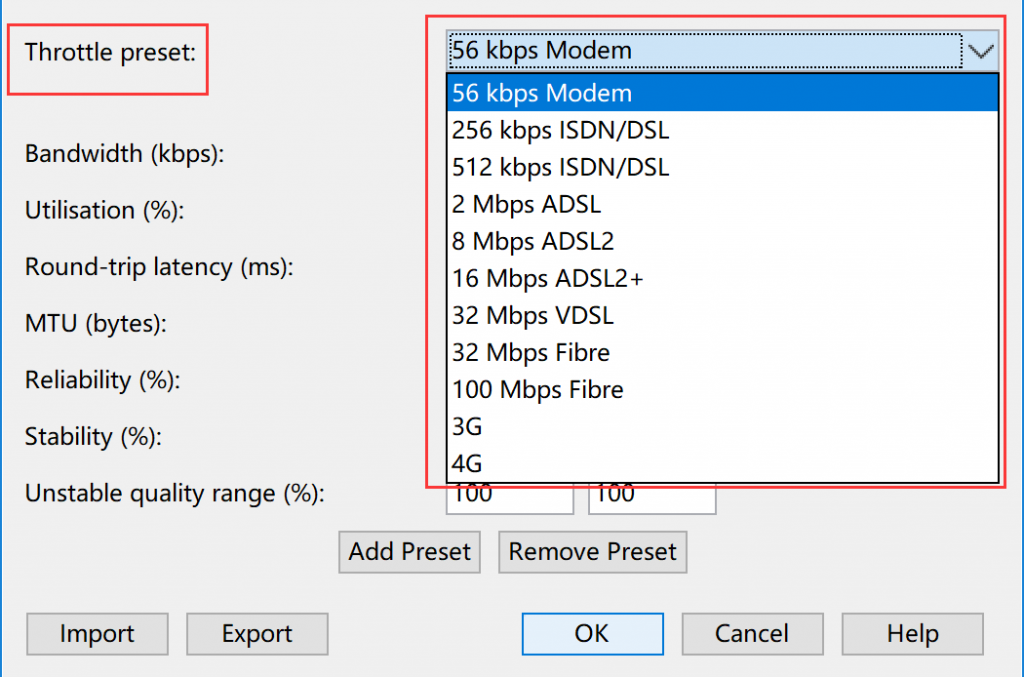Select 56 kbps Modem in preset list
This screenshot has height=677, width=1024.
point(722,93)
